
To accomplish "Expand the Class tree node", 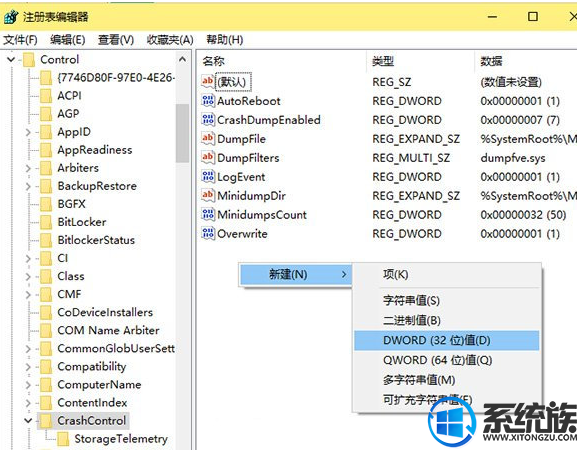I will tap(28, 276).
